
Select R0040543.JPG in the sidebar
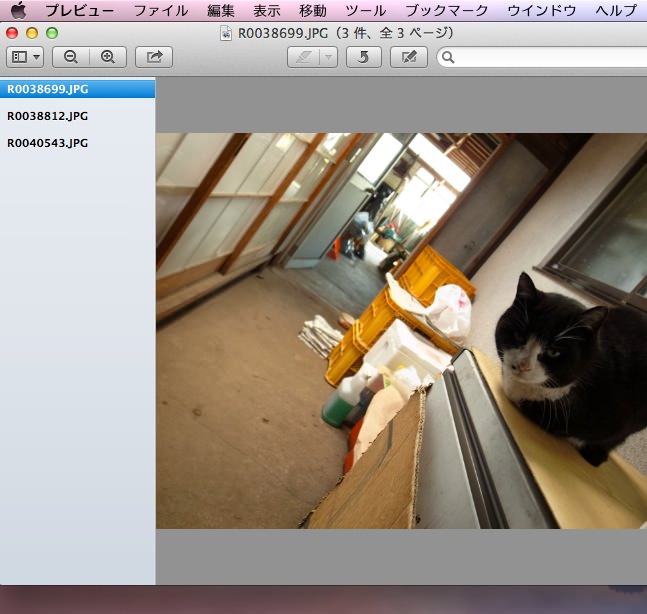tap(78, 143)
